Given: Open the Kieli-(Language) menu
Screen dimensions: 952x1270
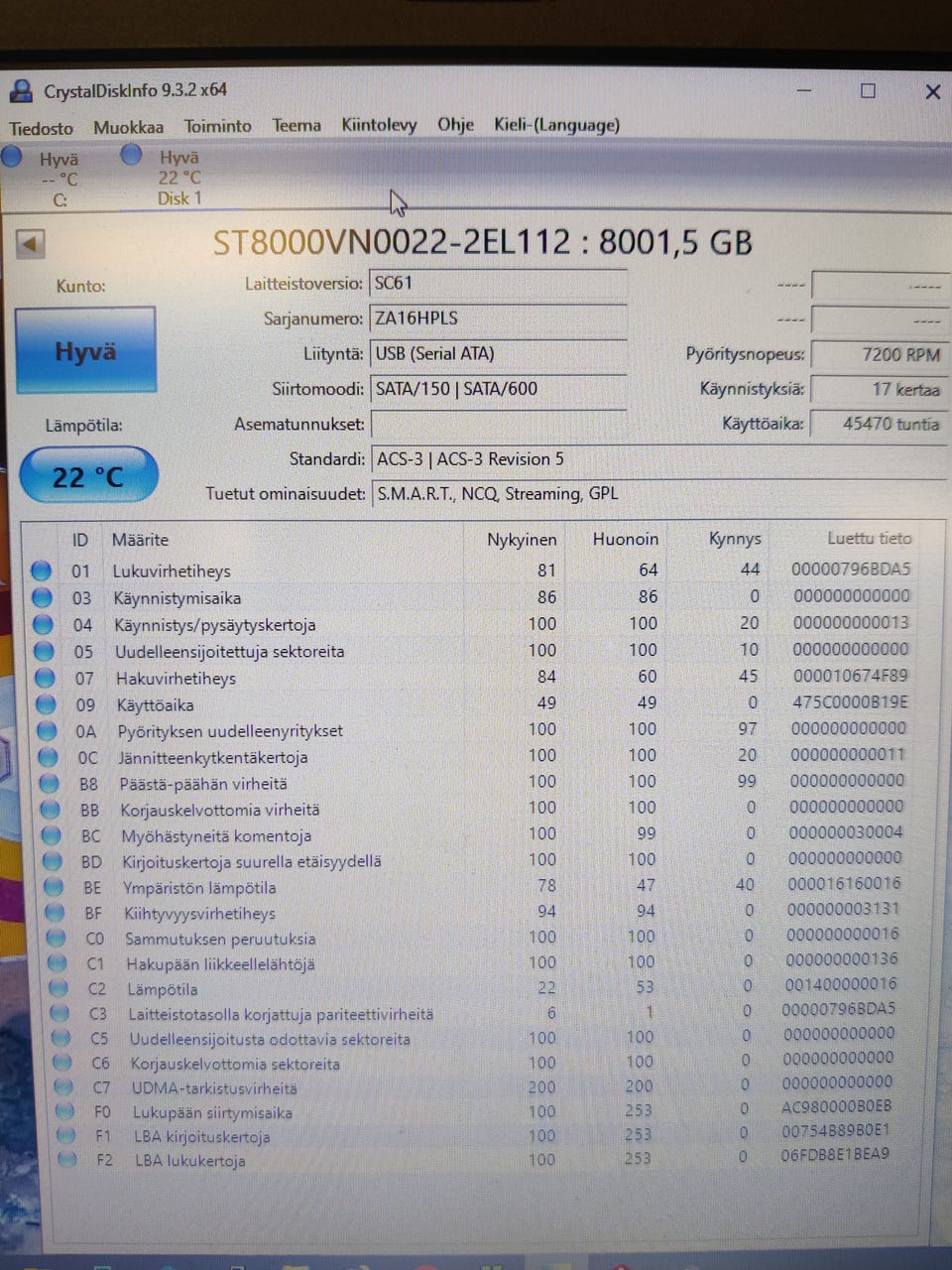Looking at the screenshot, I should [556, 124].
